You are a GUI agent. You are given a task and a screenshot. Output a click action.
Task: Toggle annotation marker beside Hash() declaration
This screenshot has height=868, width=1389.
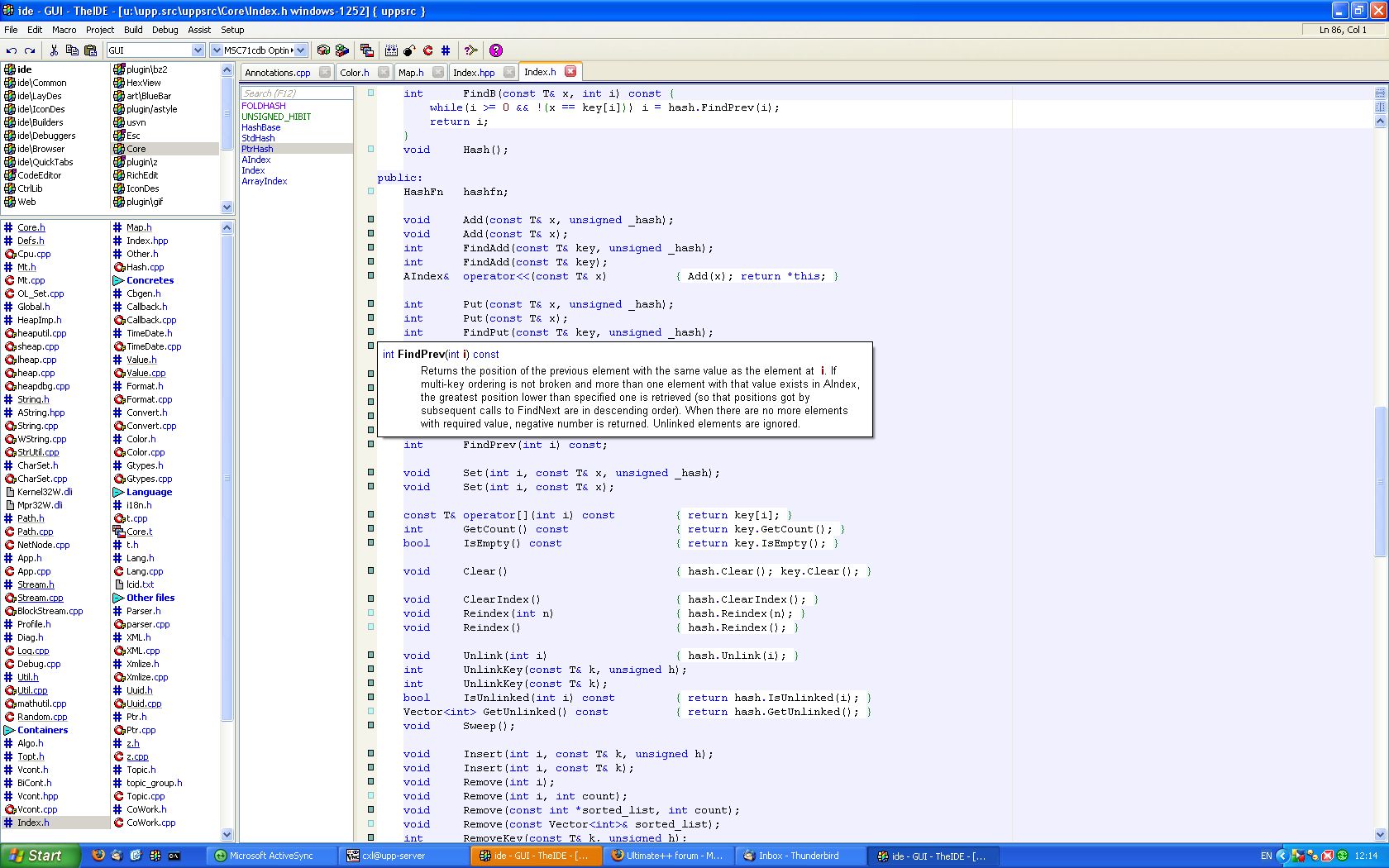pyautogui.click(x=370, y=150)
